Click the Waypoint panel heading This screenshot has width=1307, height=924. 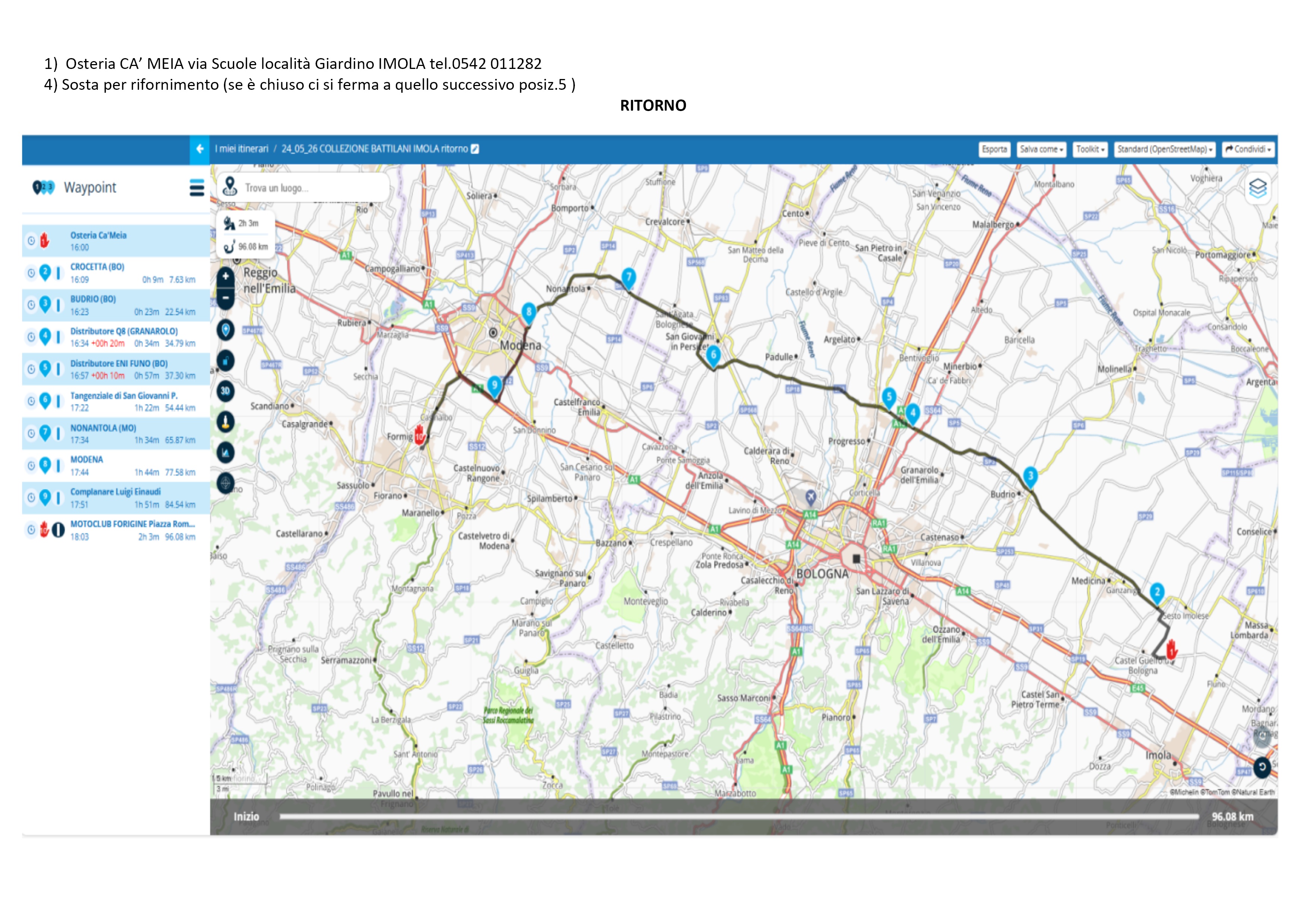pyautogui.click(x=90, y=187)
